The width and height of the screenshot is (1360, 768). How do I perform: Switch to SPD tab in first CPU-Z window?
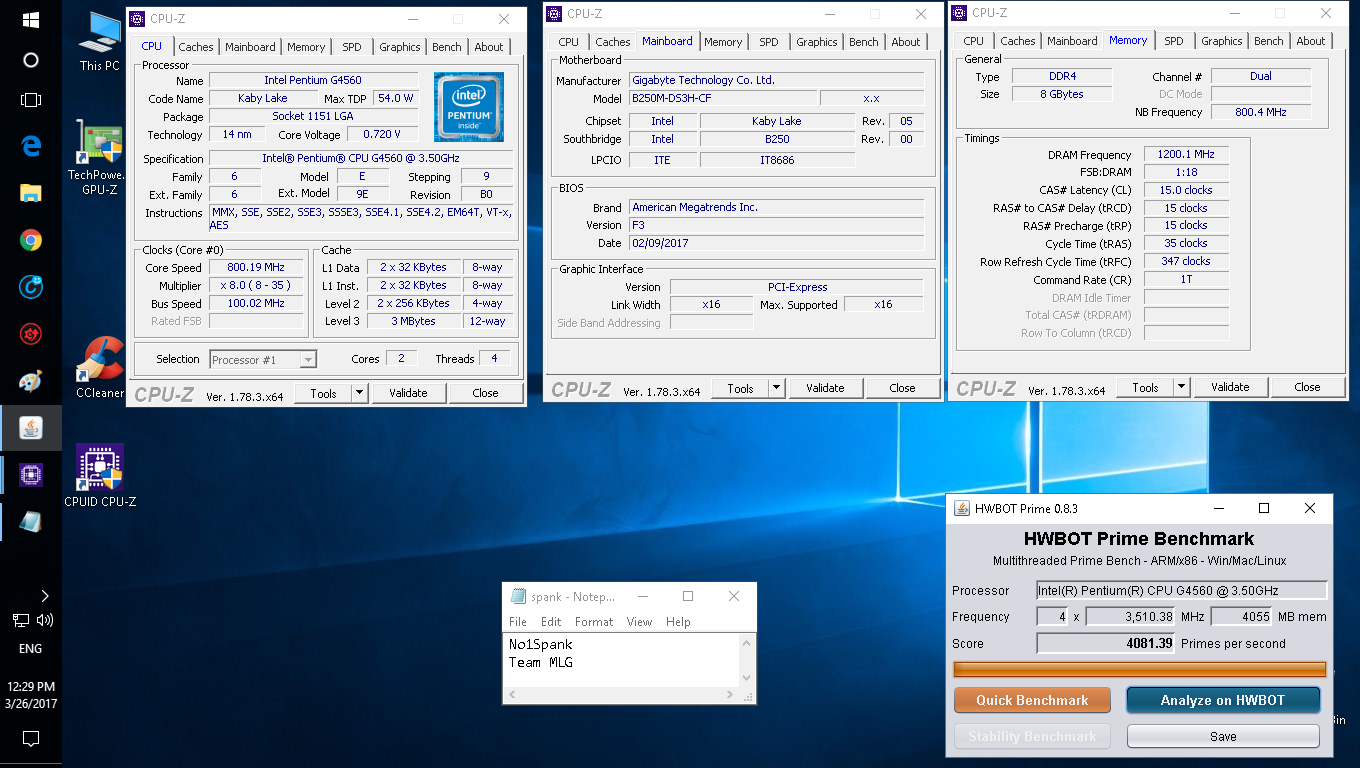pyautogui.click(x=352, y=47)
